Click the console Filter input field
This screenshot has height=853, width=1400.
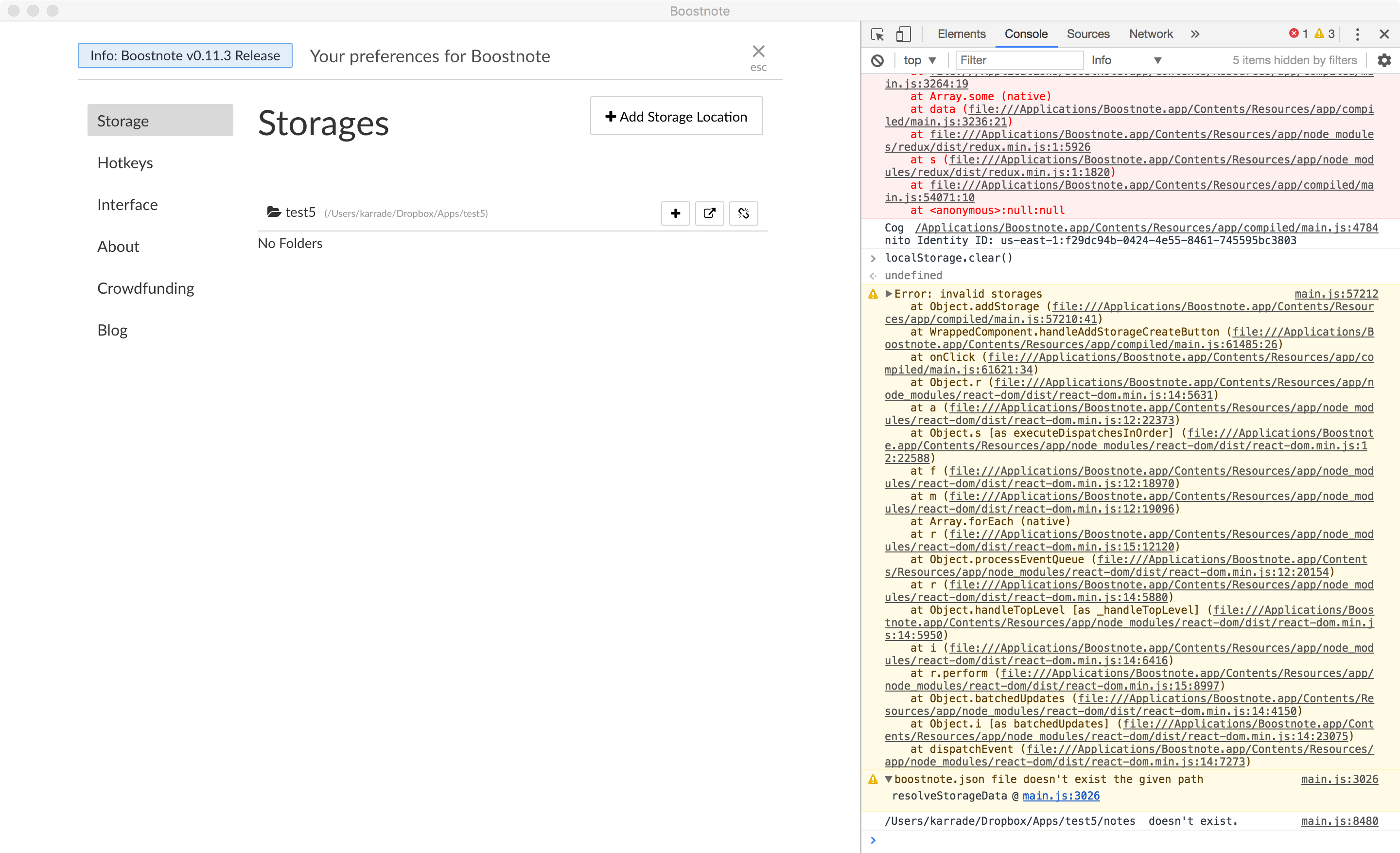[x=1019, y=60]
